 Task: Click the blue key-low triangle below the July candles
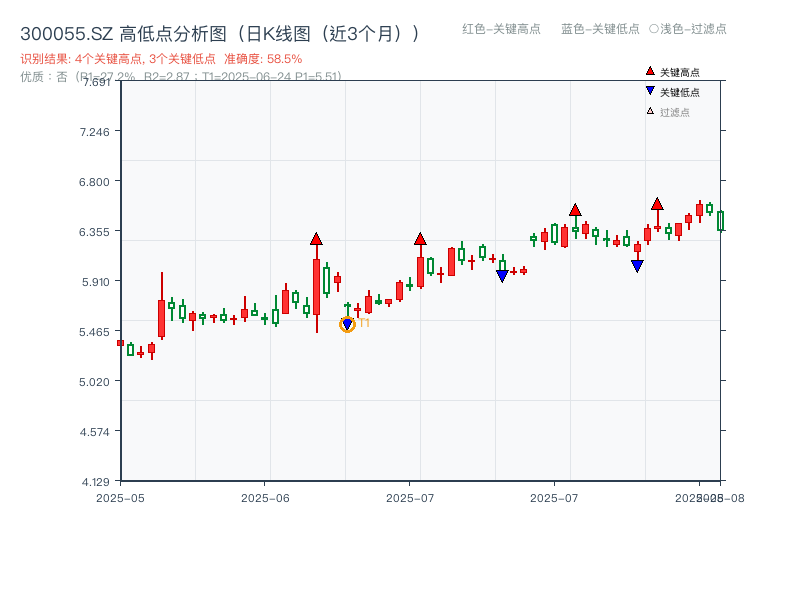[x=501, y=274]
